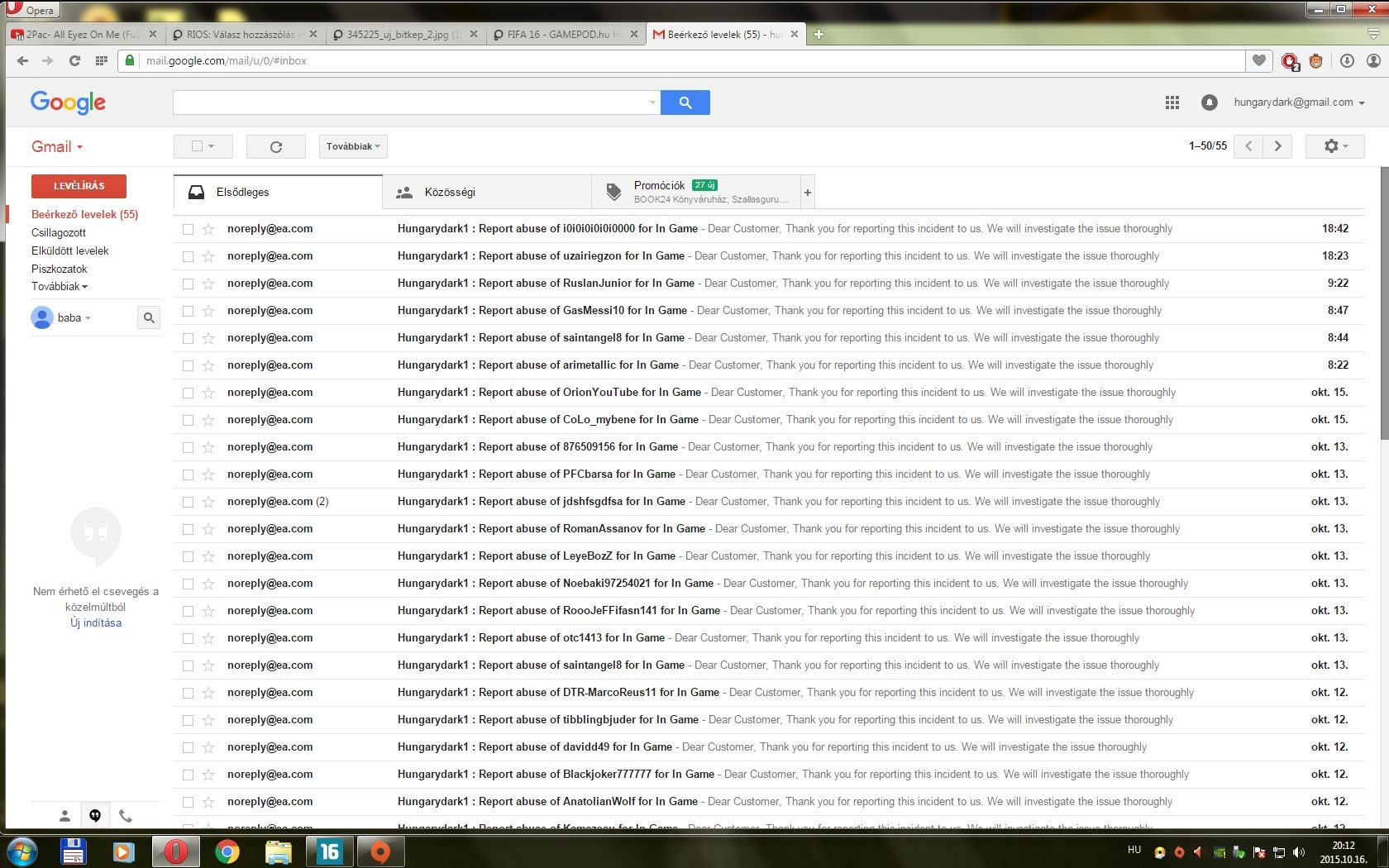1389x868 pixels.
Task: Click the taskbar volume speaker icon
Action: (x=1299, y=852)
